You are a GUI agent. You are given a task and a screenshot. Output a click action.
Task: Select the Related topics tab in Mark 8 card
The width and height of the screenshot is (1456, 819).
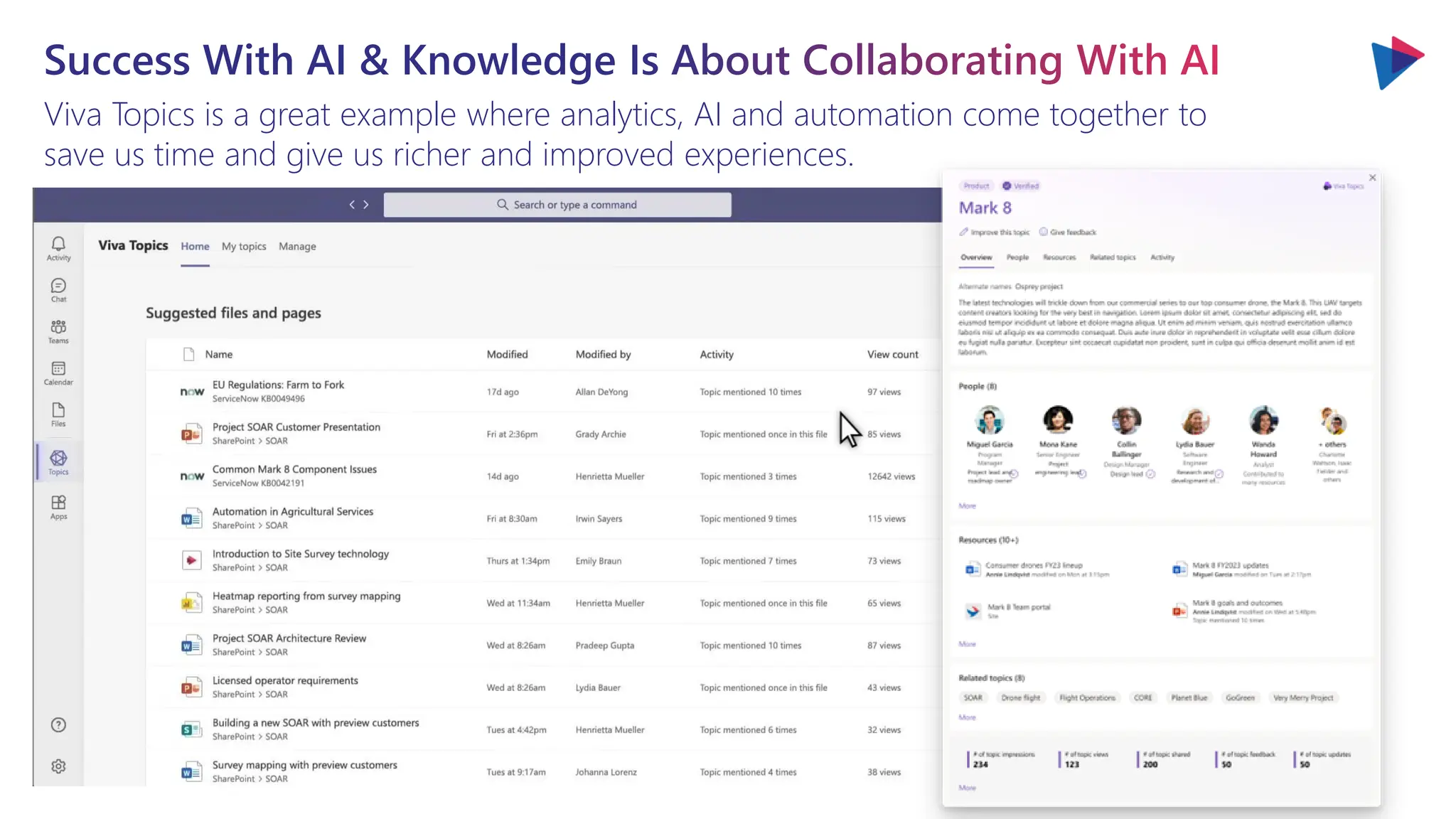click(1113, 257)
